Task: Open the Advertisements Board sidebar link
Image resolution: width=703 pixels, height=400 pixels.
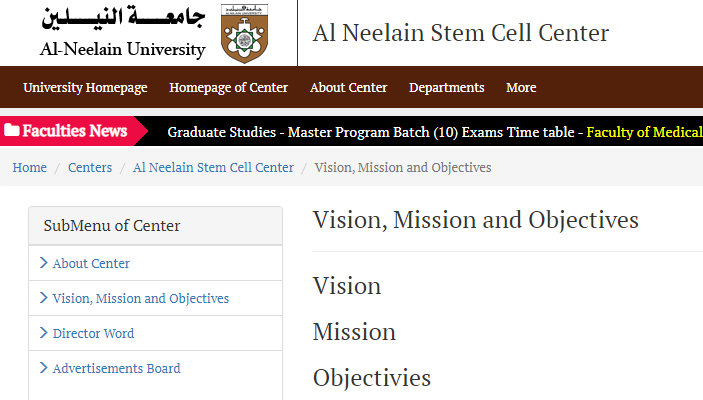Action: tap(117, 368)
